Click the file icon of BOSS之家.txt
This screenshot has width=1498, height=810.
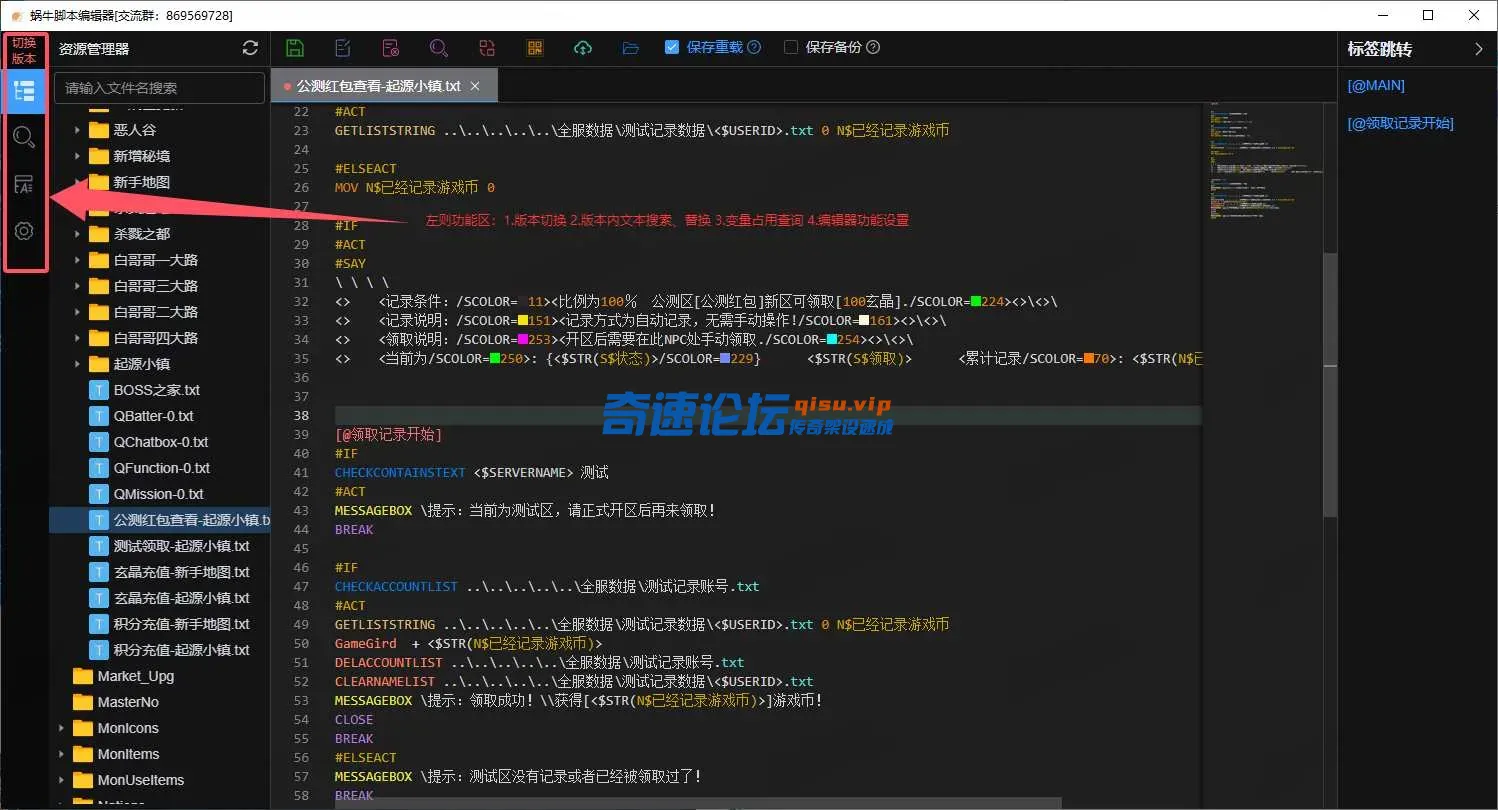tap(98, 390)
